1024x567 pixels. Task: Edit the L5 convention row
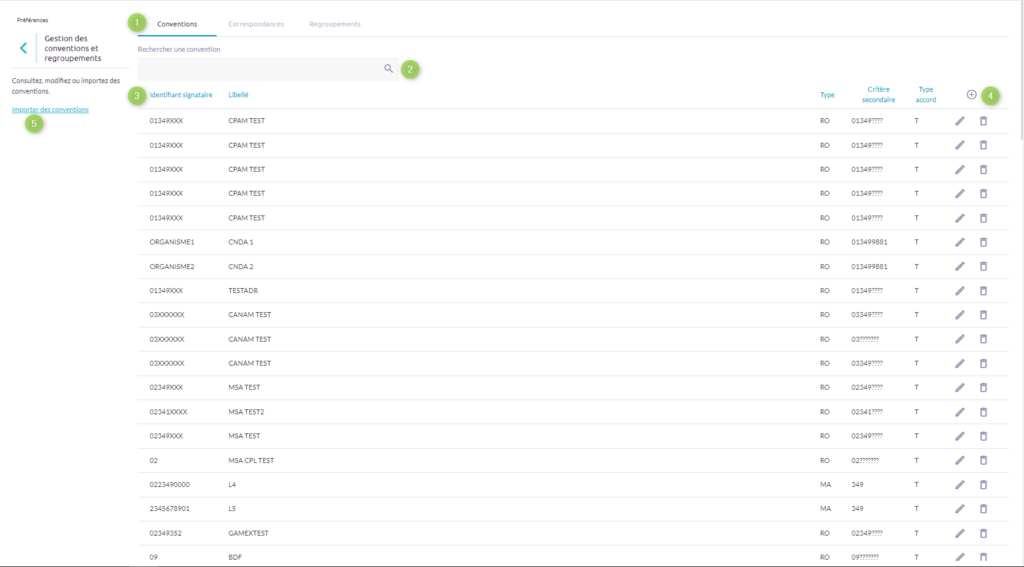coord(960,509)
